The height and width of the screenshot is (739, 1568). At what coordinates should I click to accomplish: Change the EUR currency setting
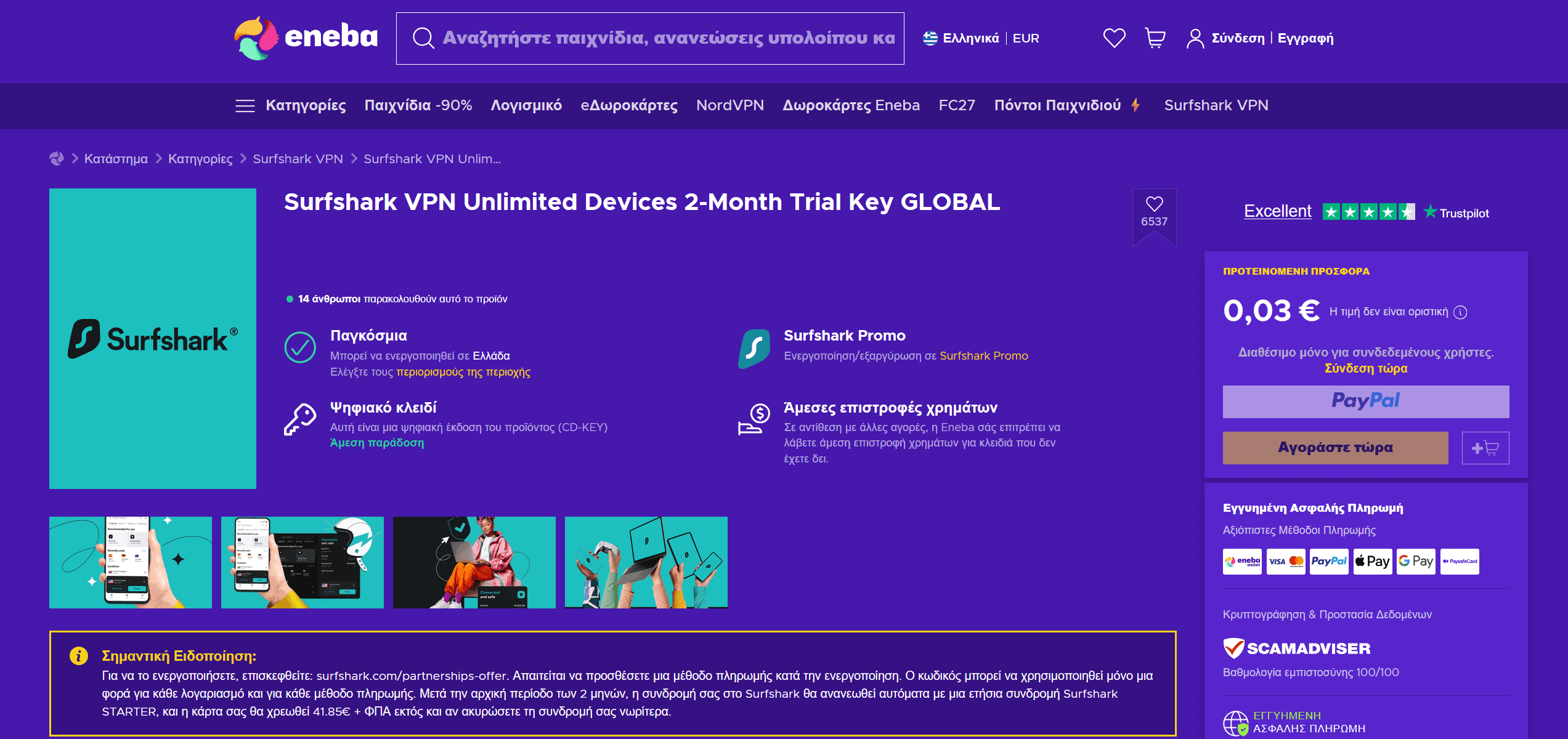pyautogui.click(x=1026, y=38)
